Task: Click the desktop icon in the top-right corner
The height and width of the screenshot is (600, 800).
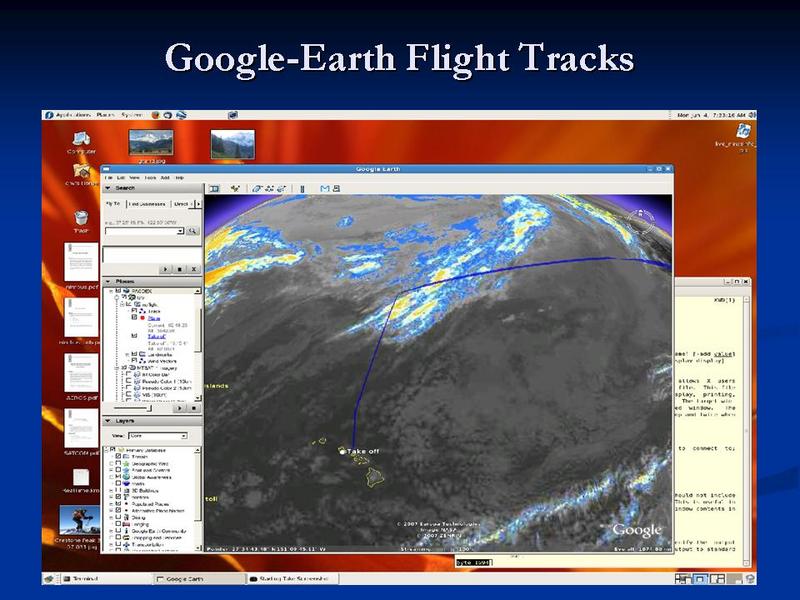Action: click(x=743, y=131)
